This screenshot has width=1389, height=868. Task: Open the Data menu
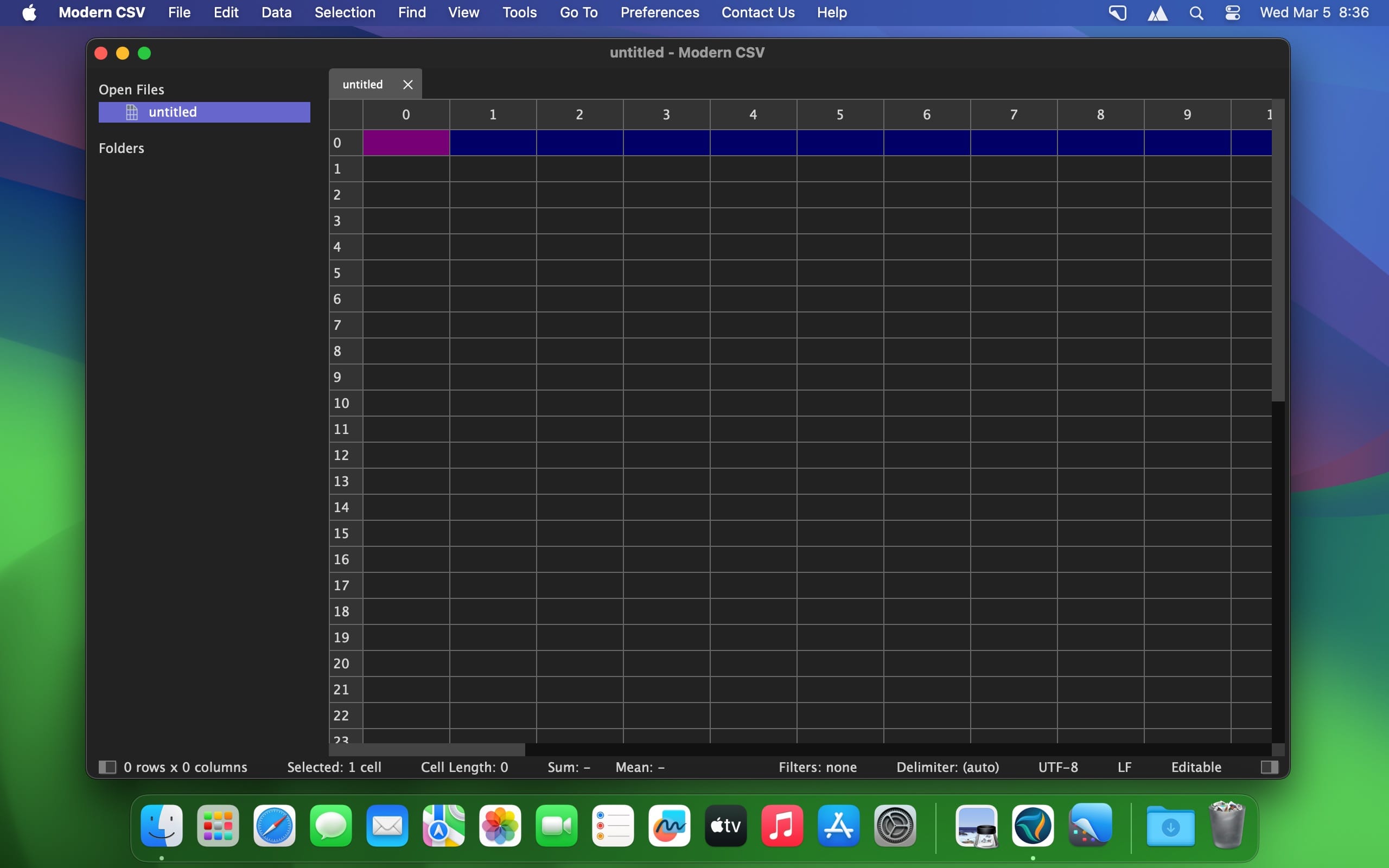(276, 12)
